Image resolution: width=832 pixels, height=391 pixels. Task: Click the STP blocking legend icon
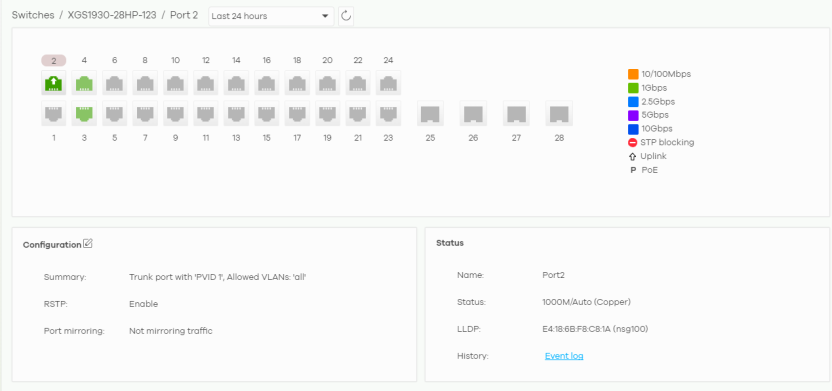click(x=632, y=143)
